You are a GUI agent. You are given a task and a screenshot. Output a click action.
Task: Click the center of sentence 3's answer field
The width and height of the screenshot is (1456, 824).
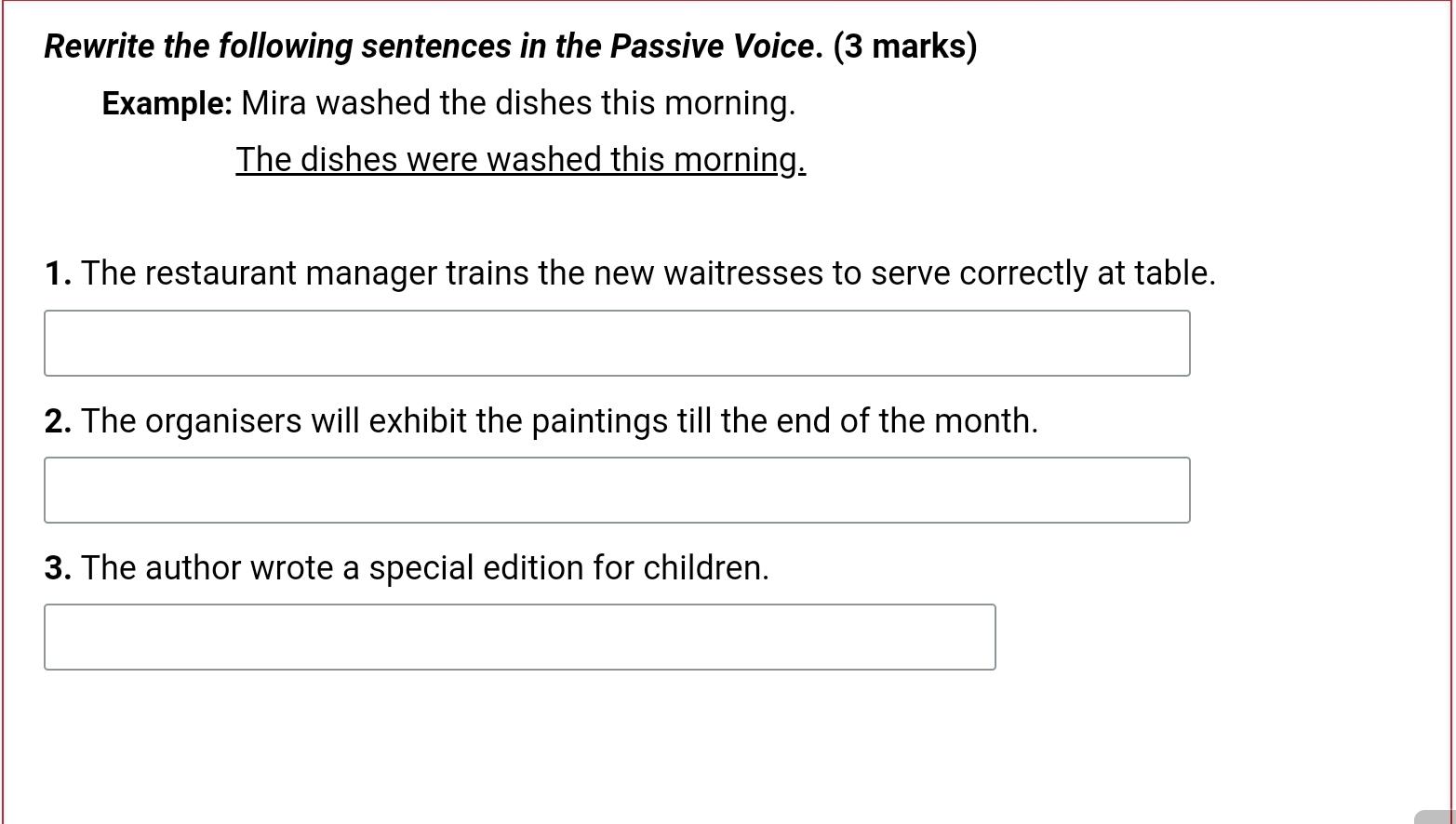point(518,637)
